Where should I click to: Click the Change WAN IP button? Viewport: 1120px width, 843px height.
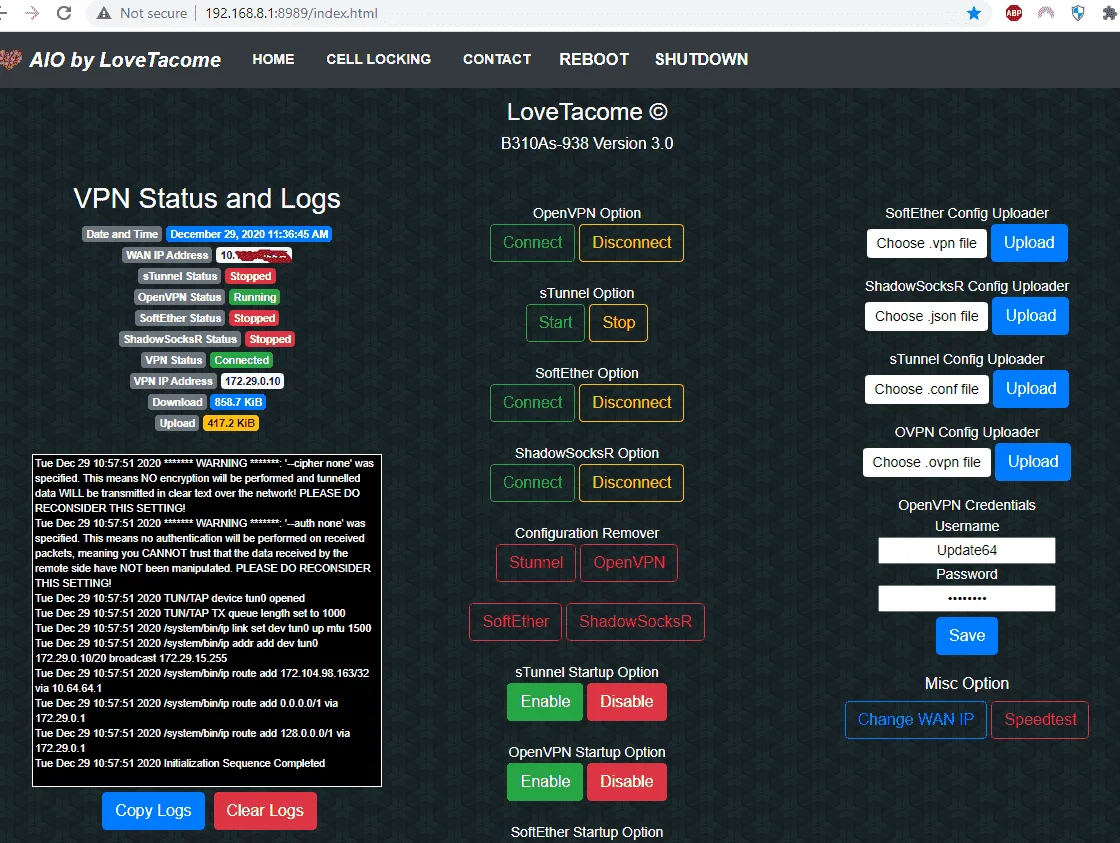(x=916, y=720)
